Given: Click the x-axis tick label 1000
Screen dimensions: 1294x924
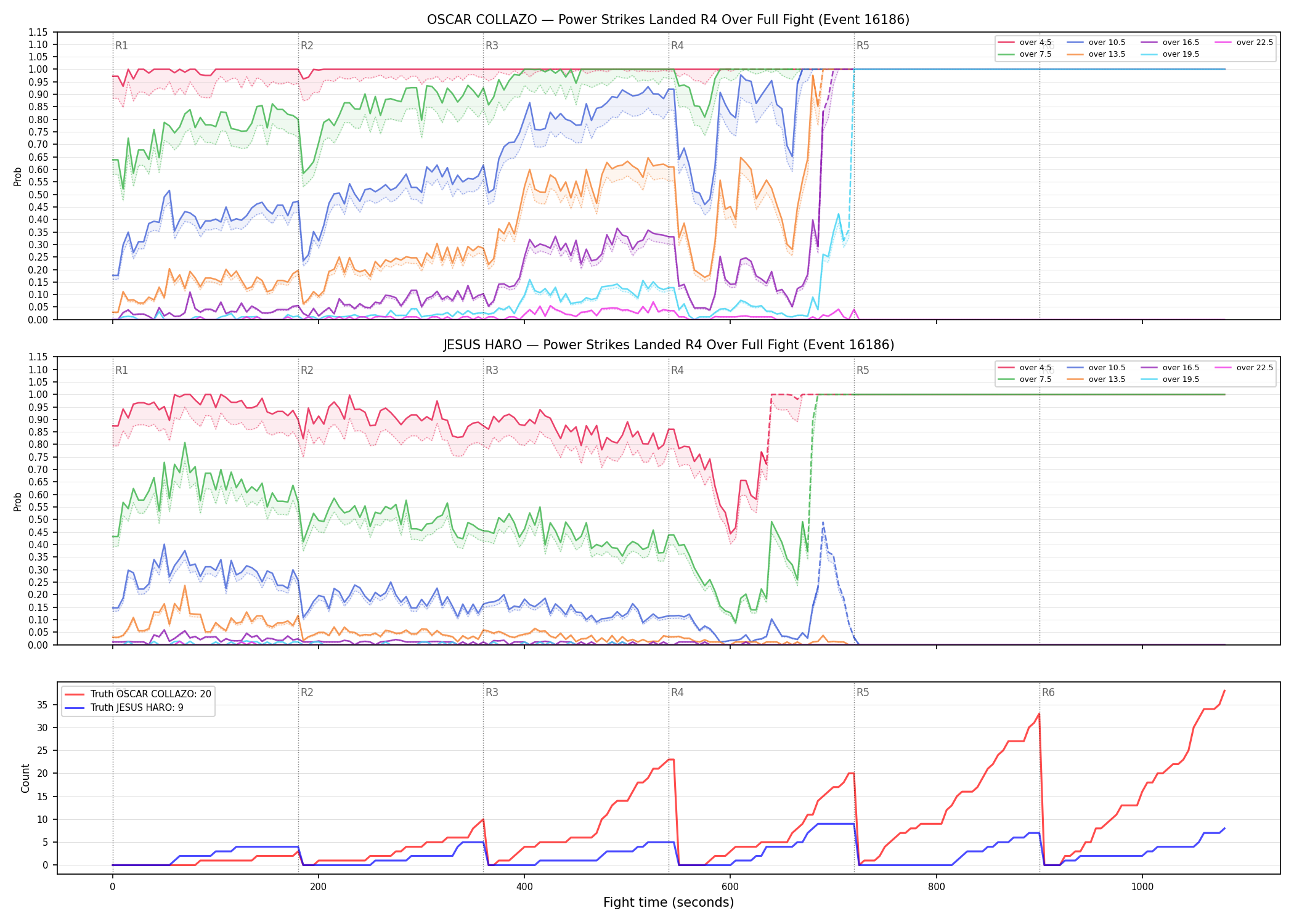Looking at the screenshot, I should tap(1142, 887).
